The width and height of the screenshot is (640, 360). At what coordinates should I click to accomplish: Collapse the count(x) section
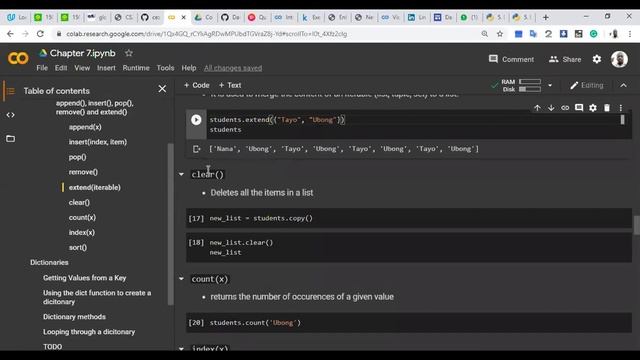coord(181,279)
